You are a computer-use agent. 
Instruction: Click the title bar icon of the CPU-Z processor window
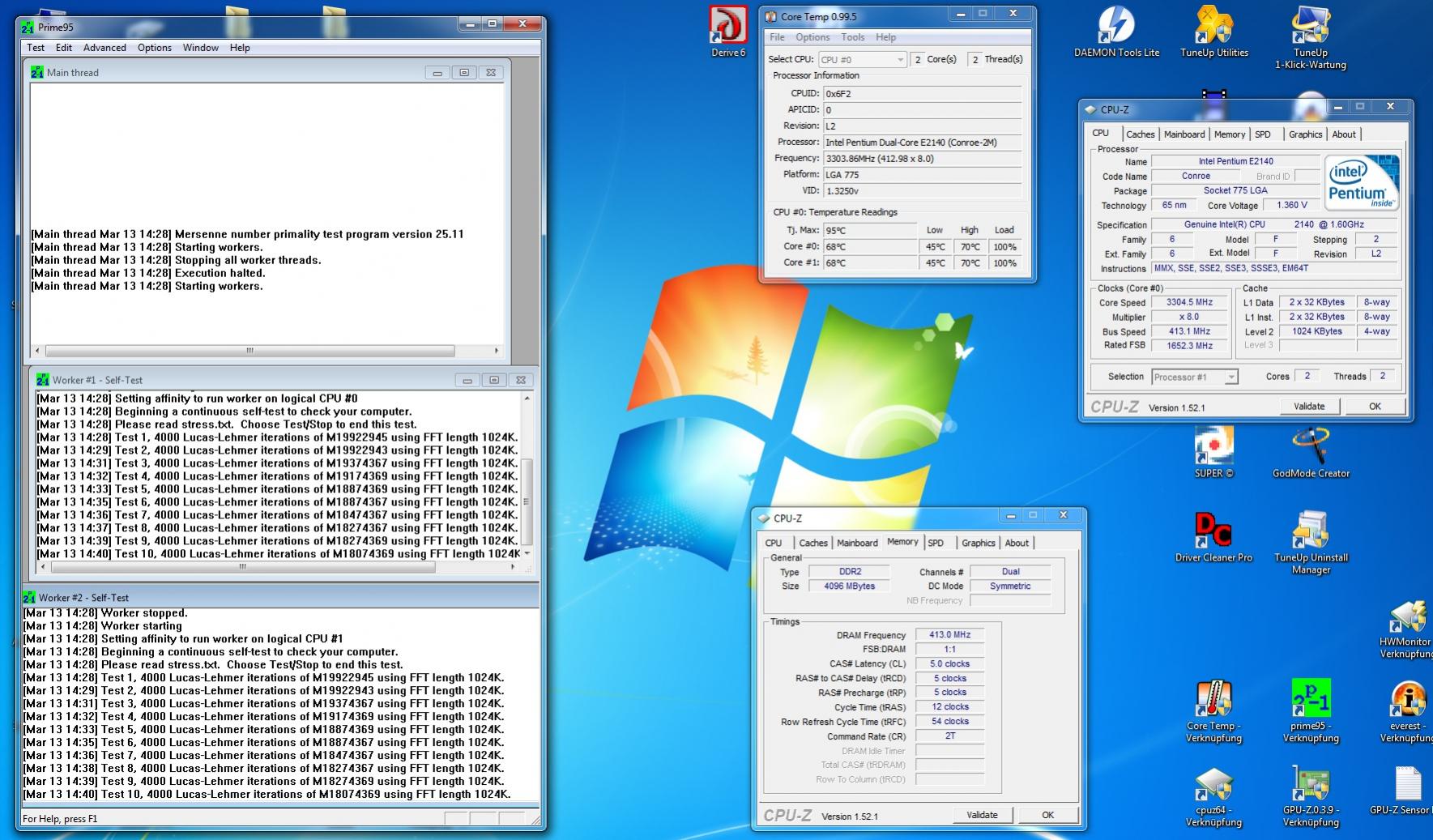(1090, 109)
